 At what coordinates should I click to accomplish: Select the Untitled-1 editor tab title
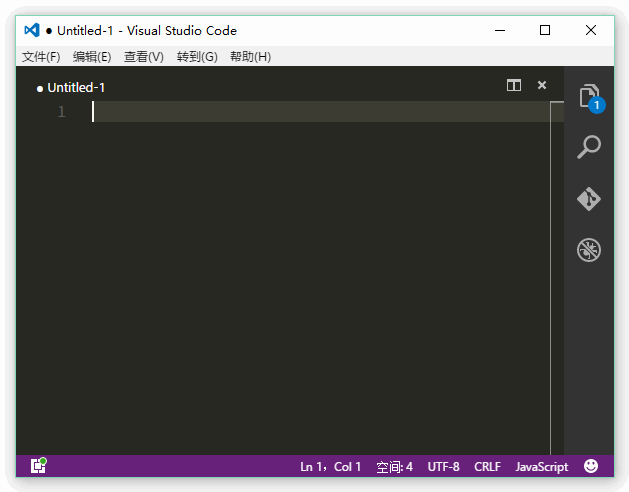coord(76,87)
